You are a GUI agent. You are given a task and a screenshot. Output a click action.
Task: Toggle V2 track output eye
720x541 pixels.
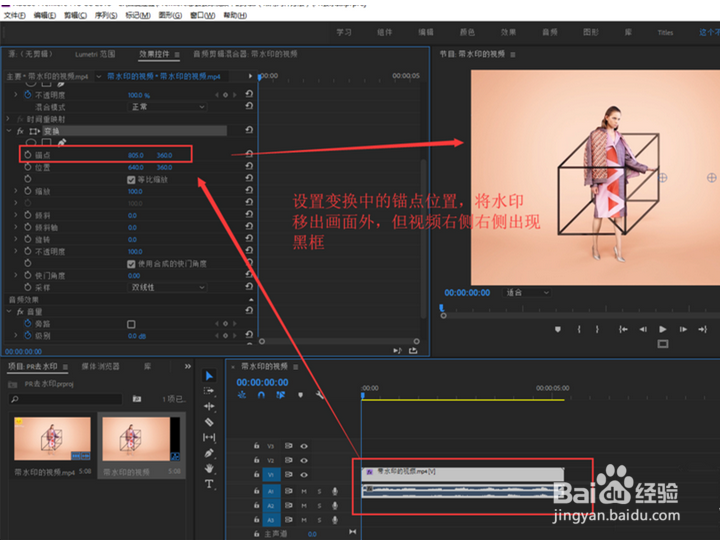[x=304, y=460]
